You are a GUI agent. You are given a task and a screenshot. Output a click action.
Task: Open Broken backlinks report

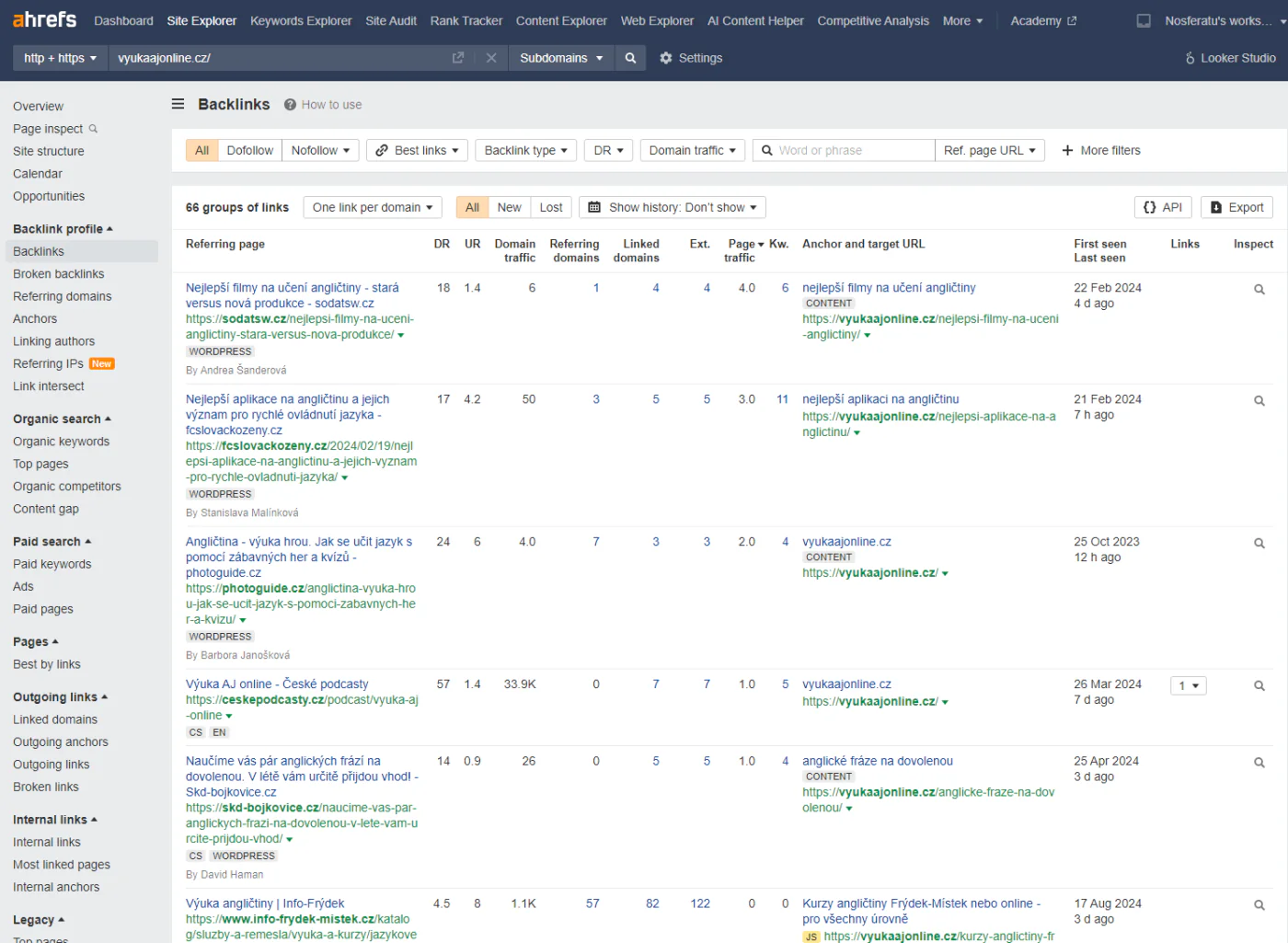[58, 274]
